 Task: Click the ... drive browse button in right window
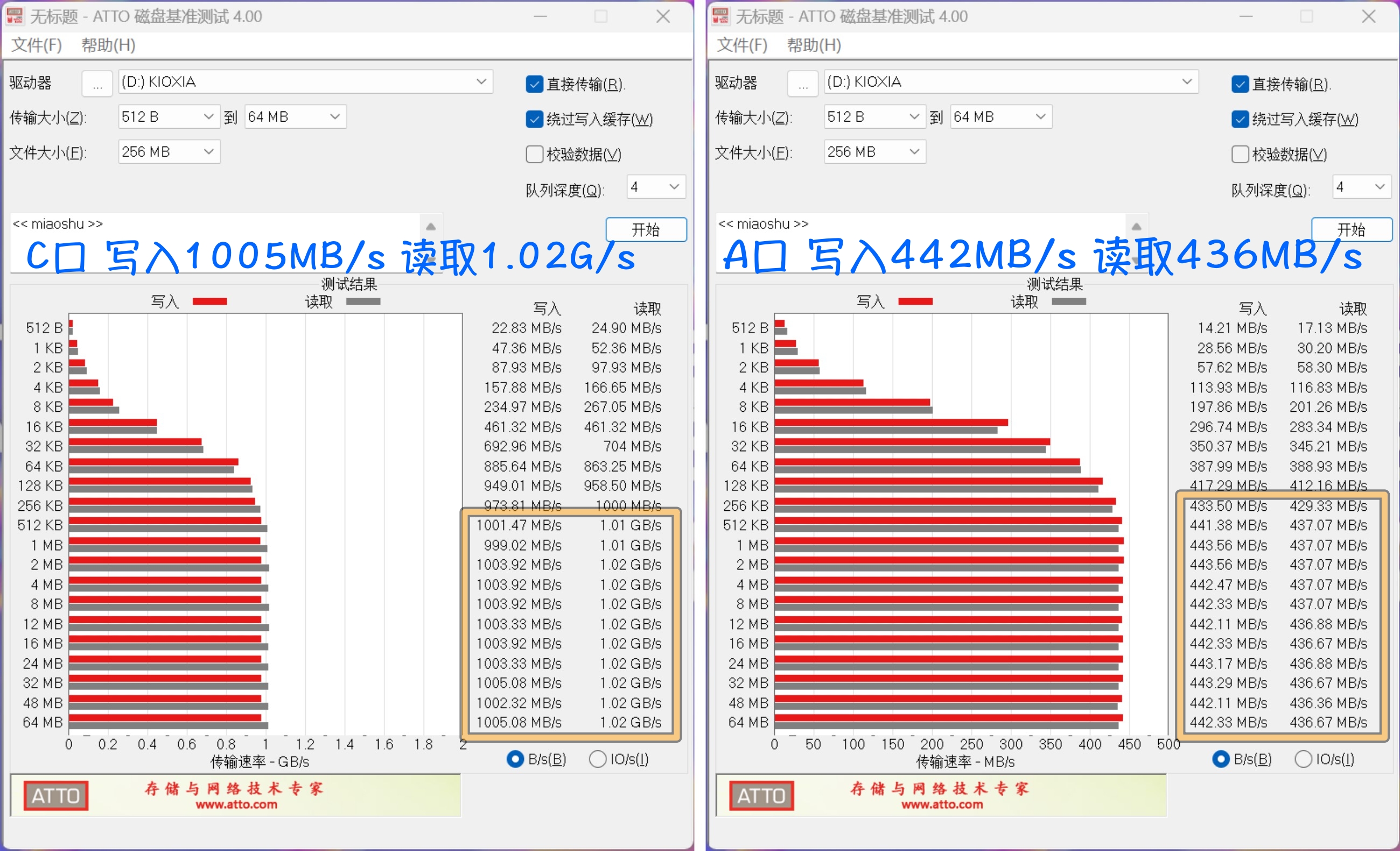[803, 83]
